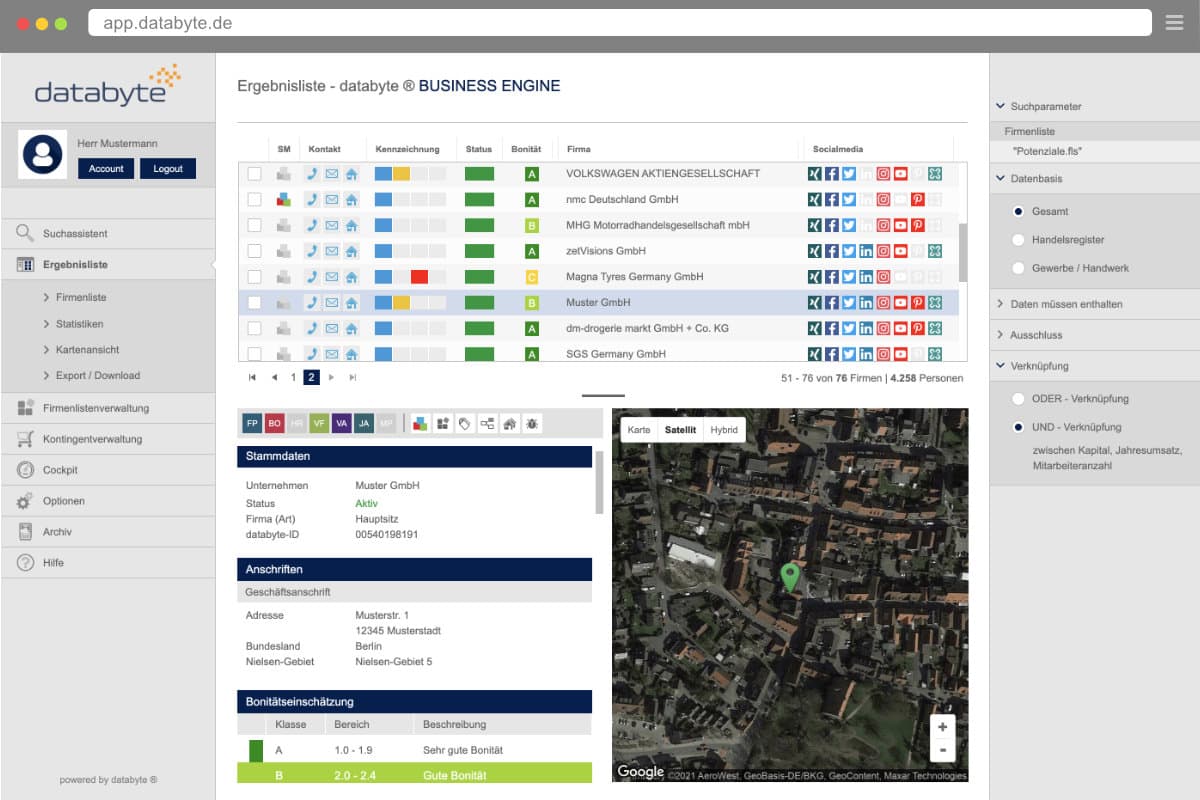Check the box for nmc Deutschland GmbH
This screenshot has height=800, width=1200.
[x=254, y=199]
